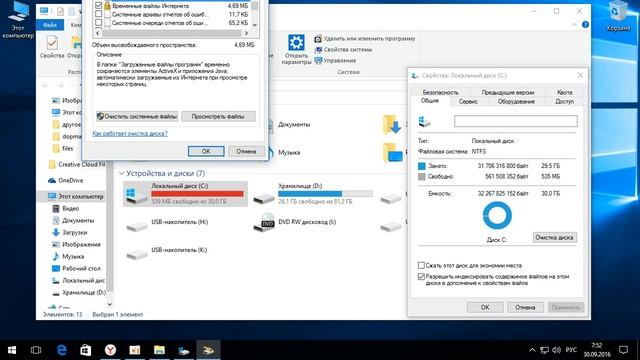Open the Музыка folder in main pane
This screenshot has height=360, width=640.
point(289,153)
